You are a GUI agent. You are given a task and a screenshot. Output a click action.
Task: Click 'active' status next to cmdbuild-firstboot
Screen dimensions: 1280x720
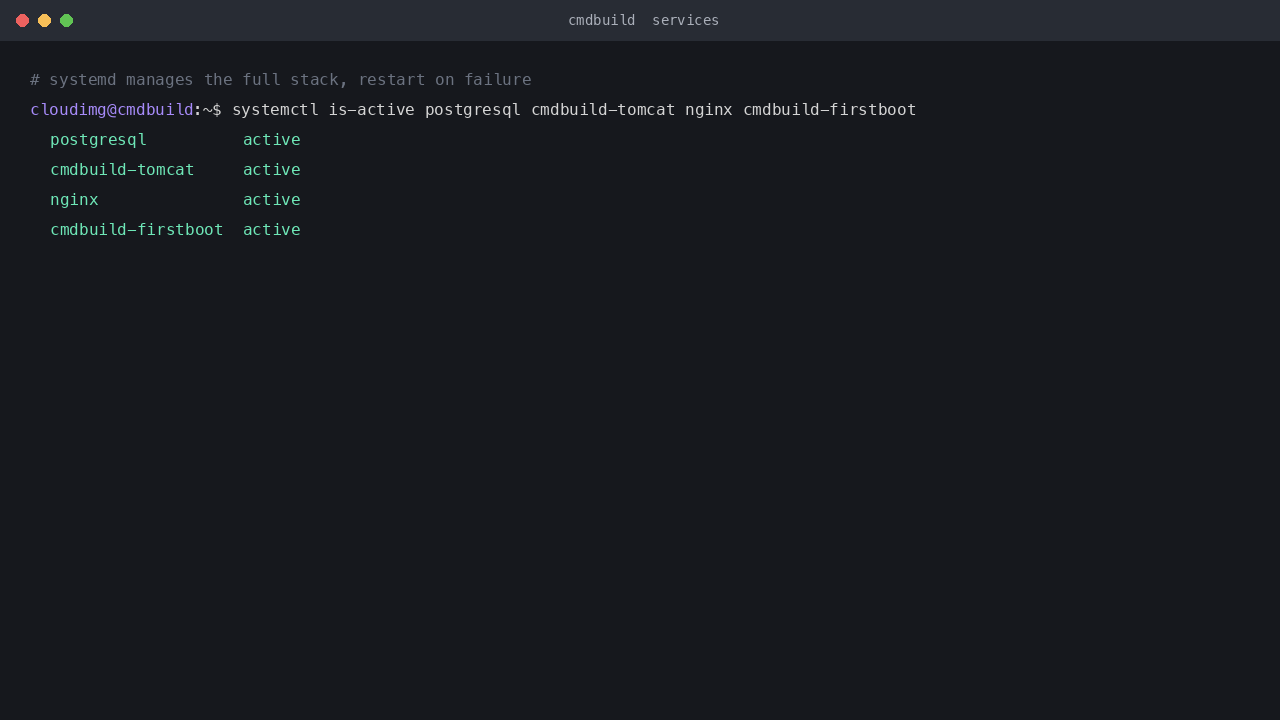(x=272, y=229)
